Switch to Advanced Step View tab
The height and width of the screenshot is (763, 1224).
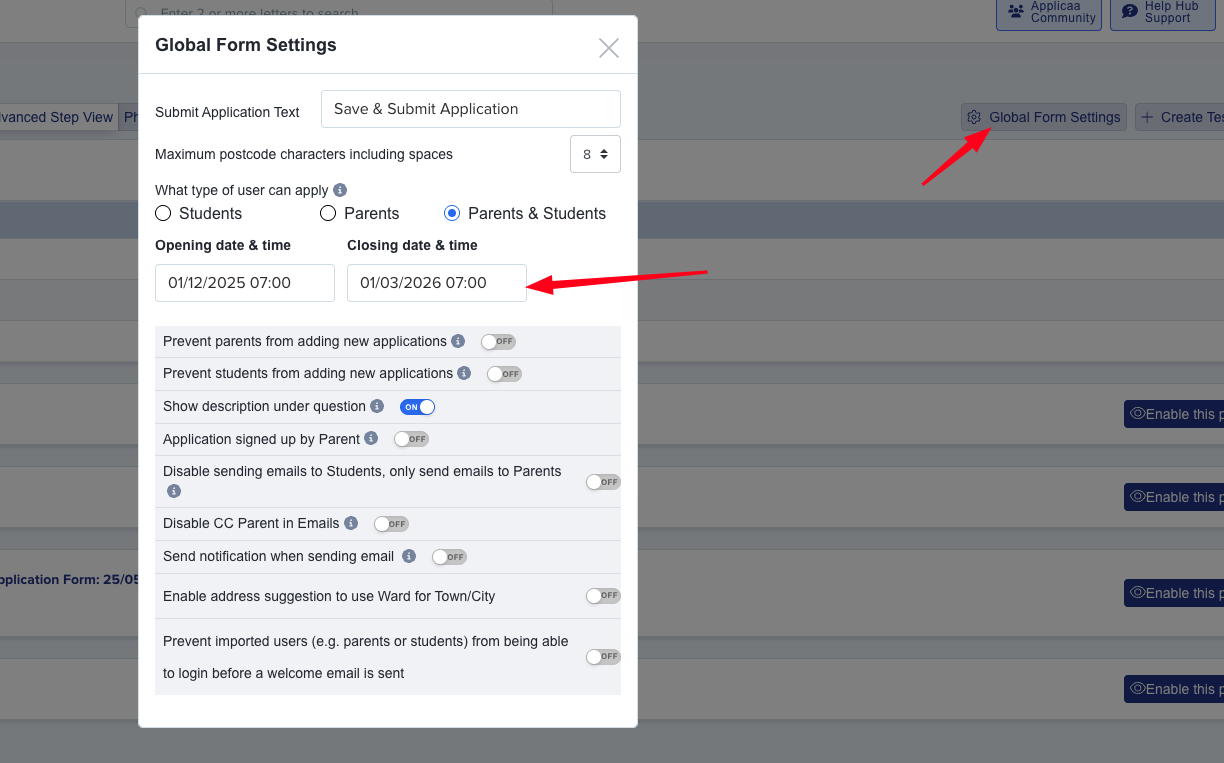(57, 117)
